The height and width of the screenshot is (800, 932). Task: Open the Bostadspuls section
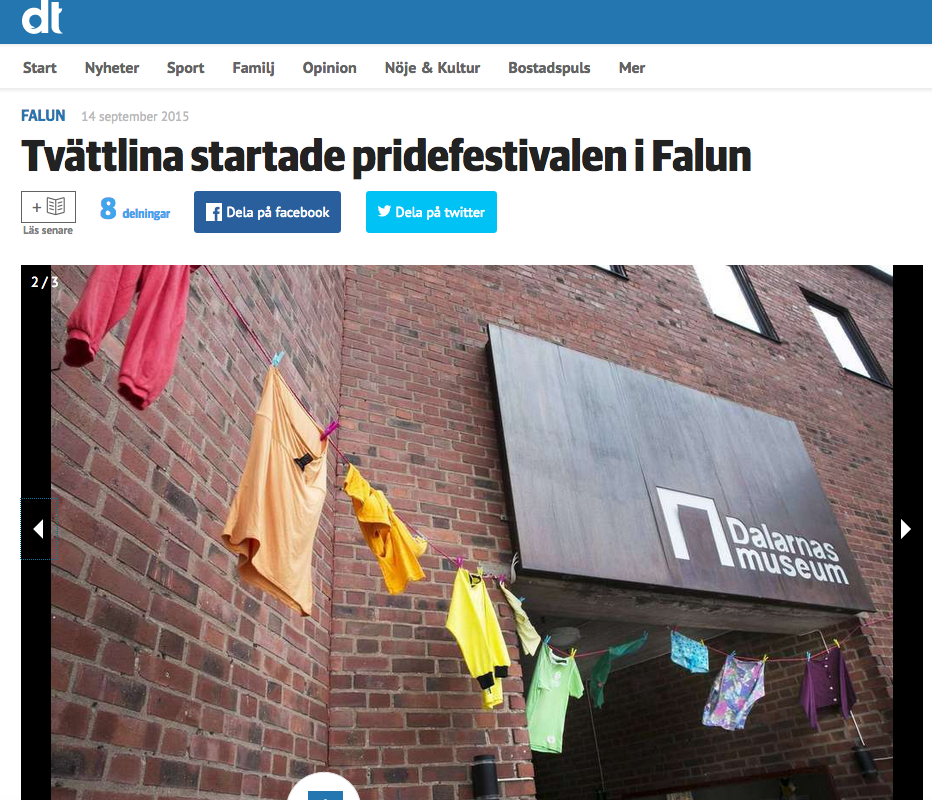pyautogui.click(x=549, y=68)
